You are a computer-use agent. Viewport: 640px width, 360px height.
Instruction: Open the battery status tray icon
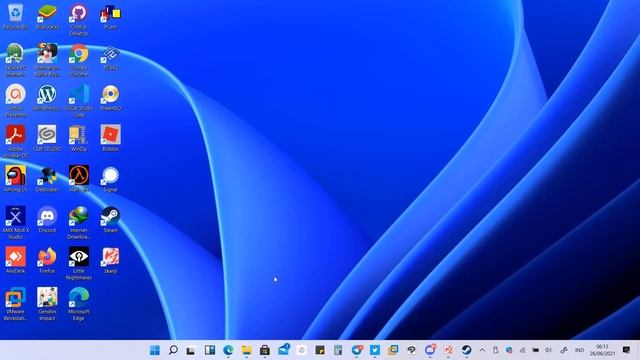(536, 350)
